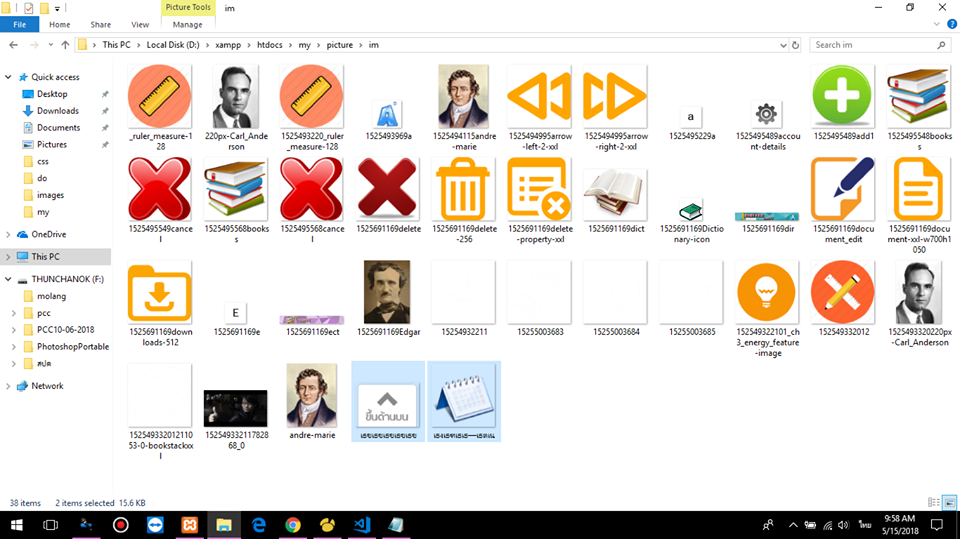Open the css folder in sidebar

[42, 161]
